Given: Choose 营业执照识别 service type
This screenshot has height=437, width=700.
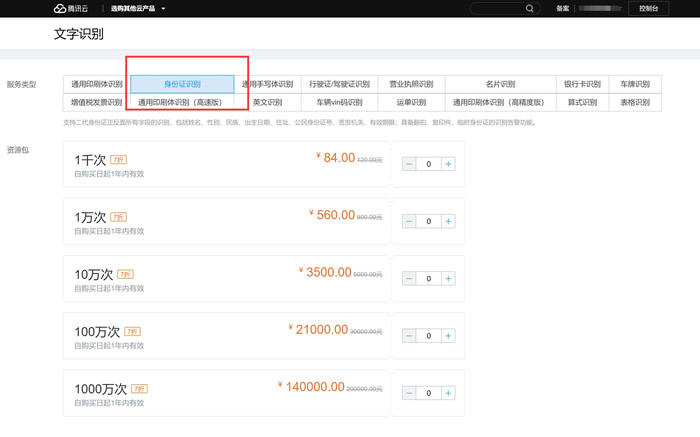Looking at the screenshot, I should tap(411, 84).
